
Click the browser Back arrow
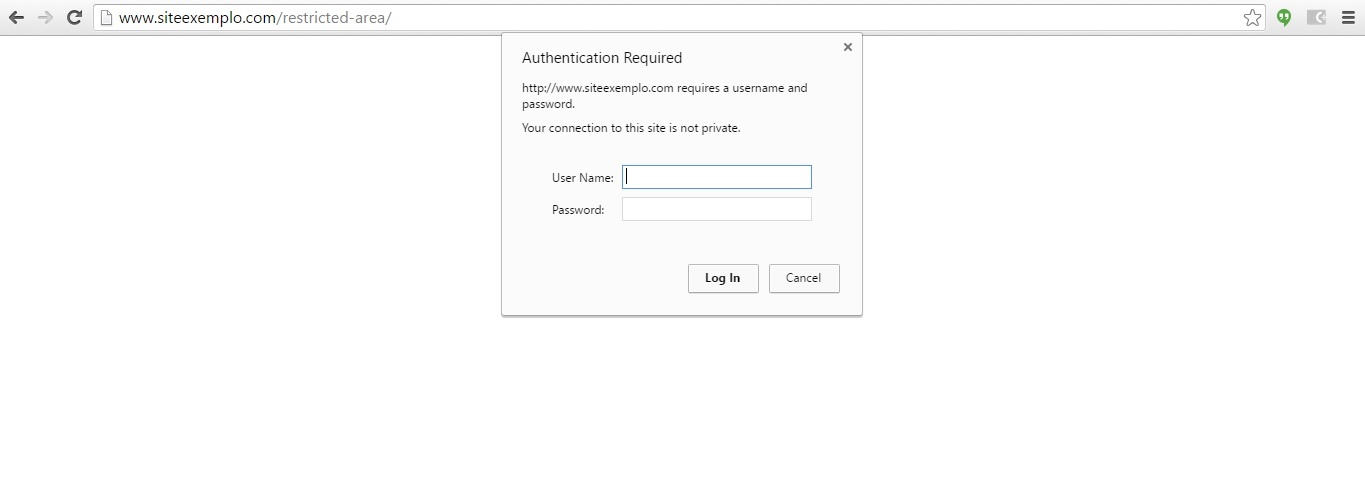coord(16,17)
